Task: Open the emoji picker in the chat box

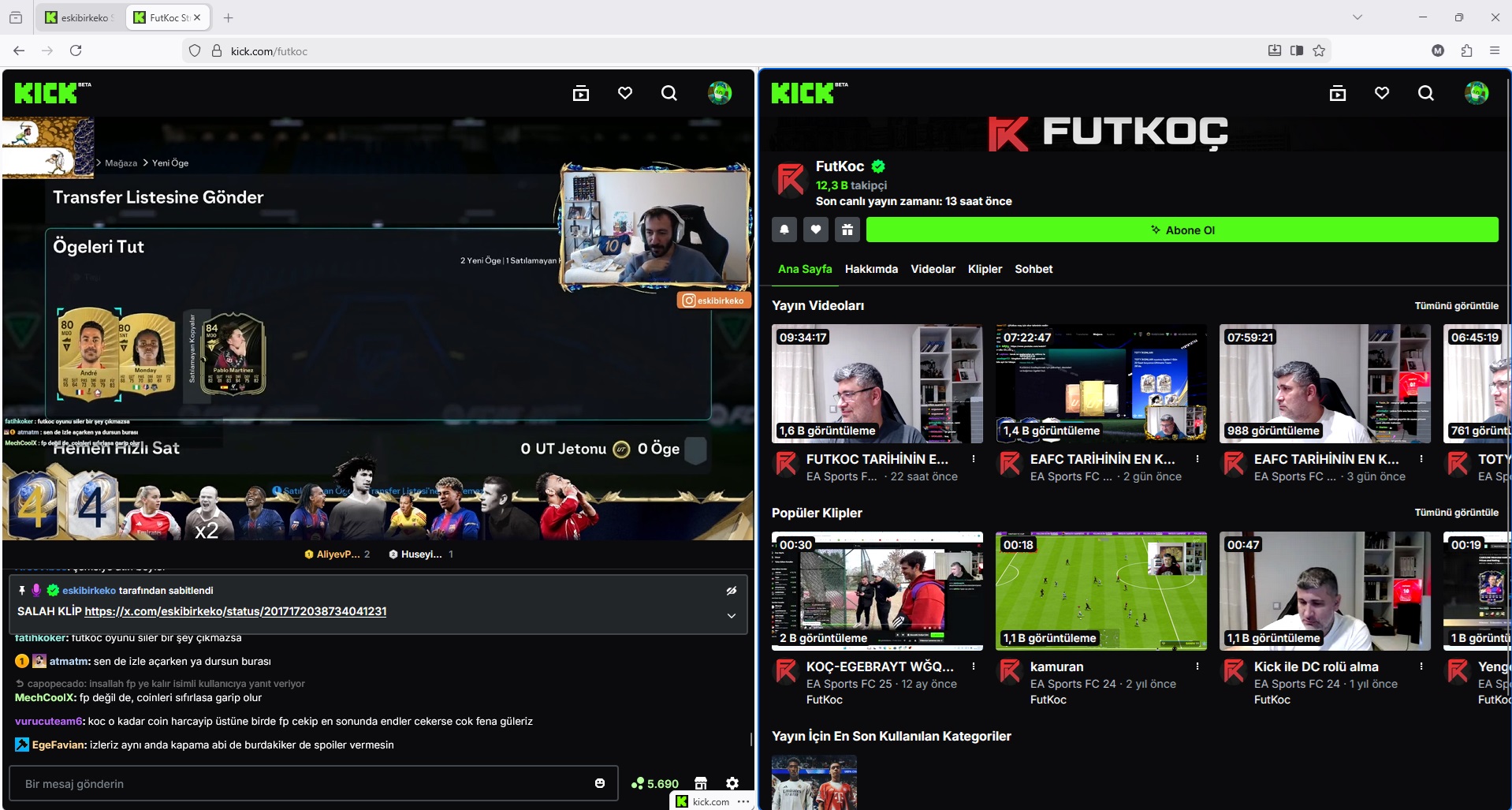Action: click(x=600, y=783)
